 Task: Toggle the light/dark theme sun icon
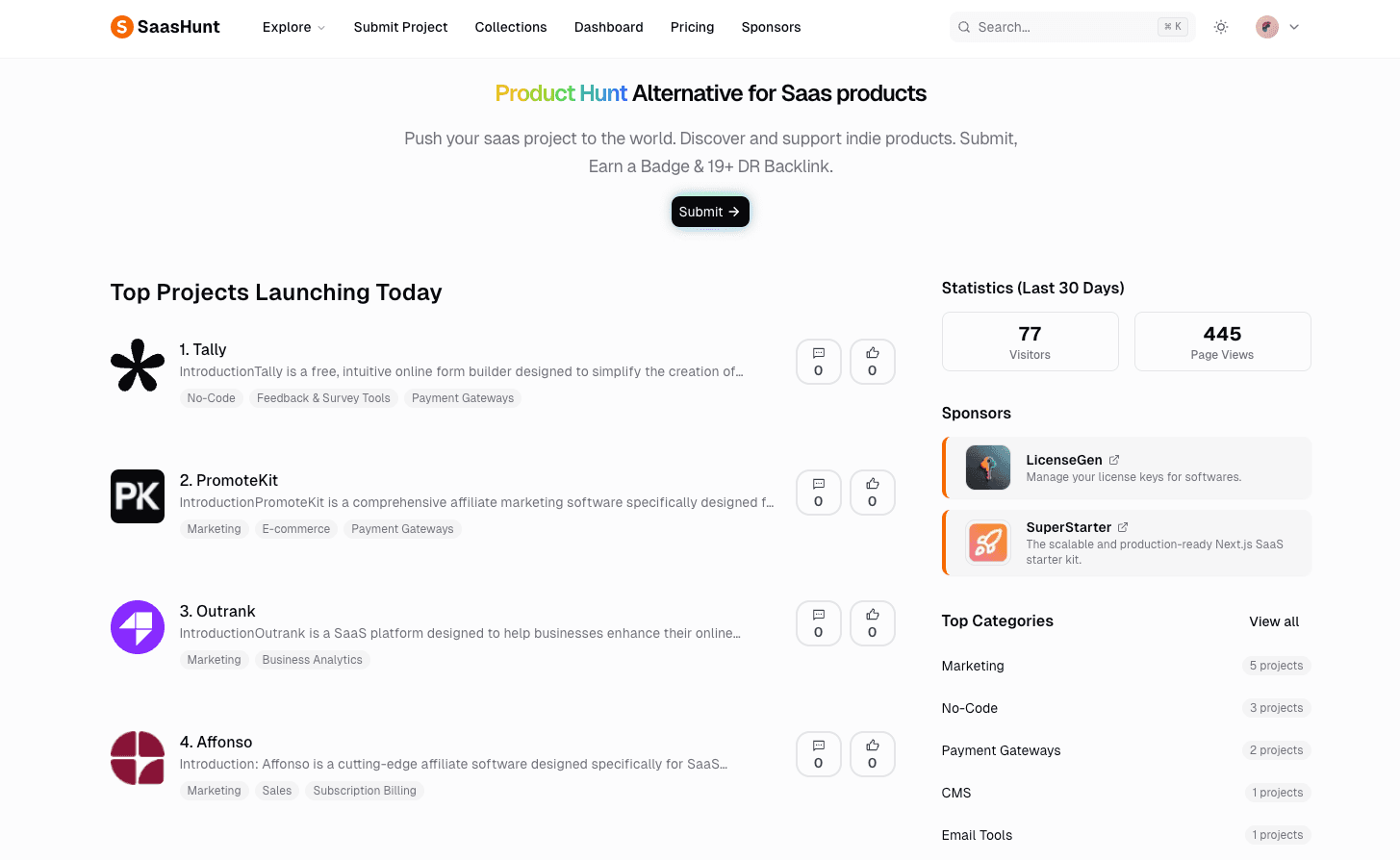(x=1221, y=27)
